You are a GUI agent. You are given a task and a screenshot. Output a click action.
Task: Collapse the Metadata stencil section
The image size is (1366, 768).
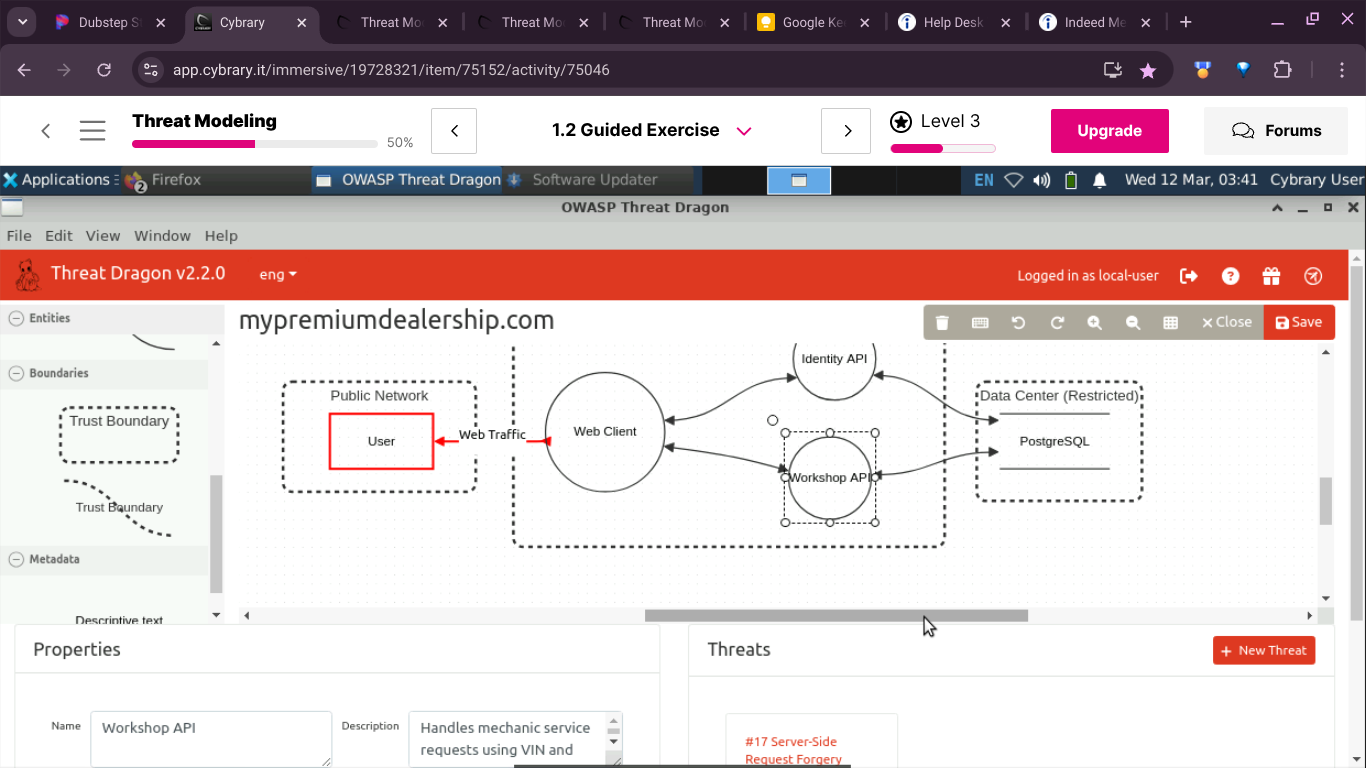click(16, 559)
